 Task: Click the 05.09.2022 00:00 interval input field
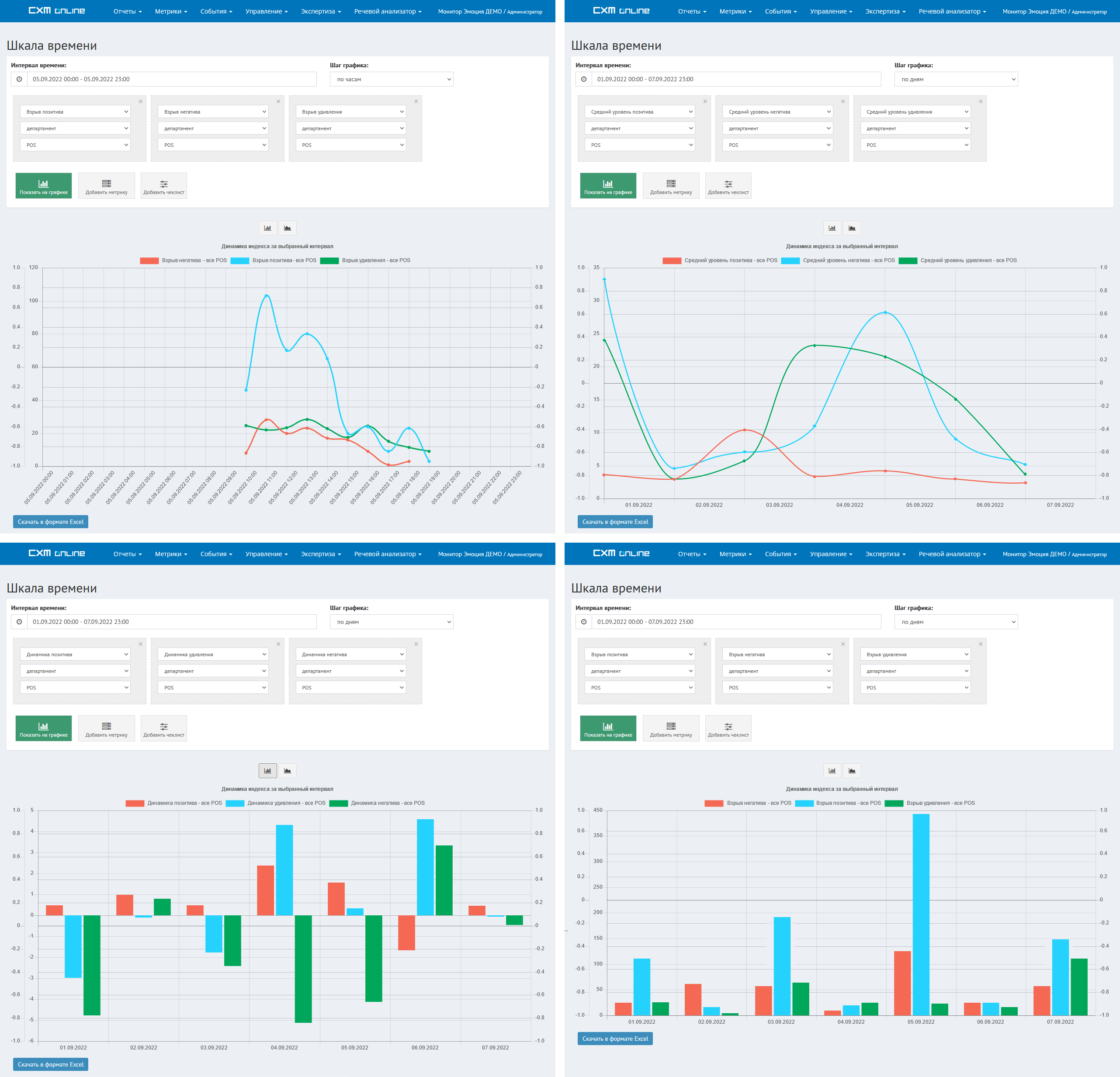171,80
